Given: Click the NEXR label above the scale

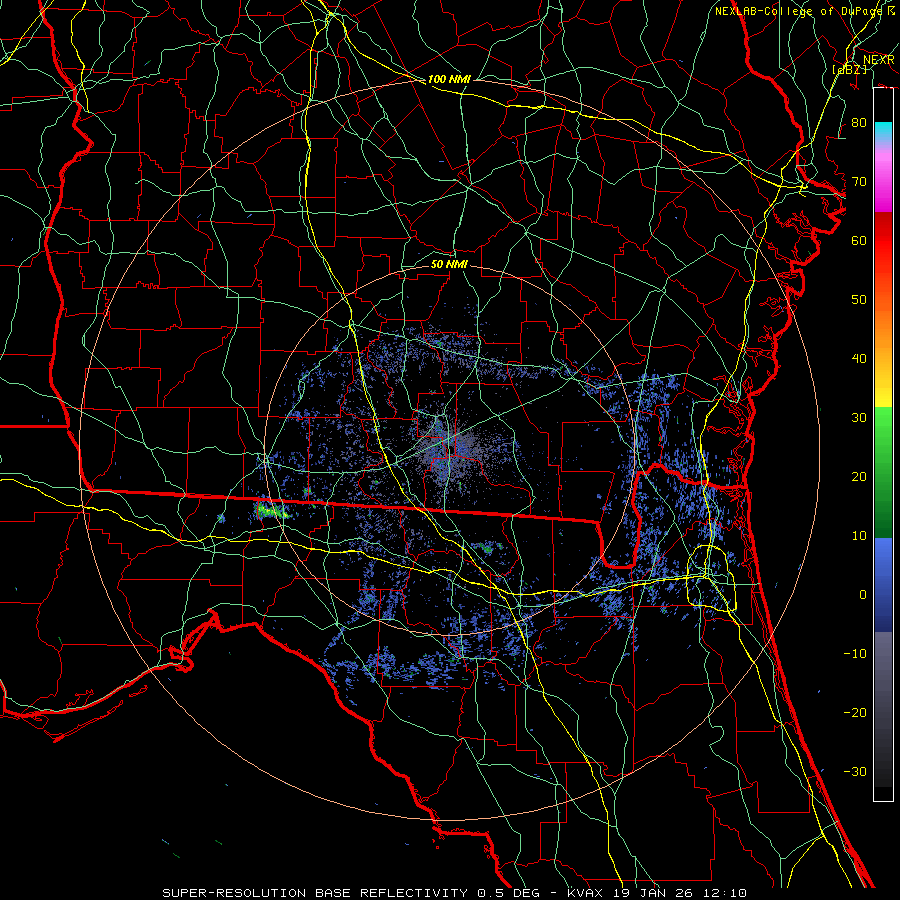Looking at the screenshot, I should 879,60.
